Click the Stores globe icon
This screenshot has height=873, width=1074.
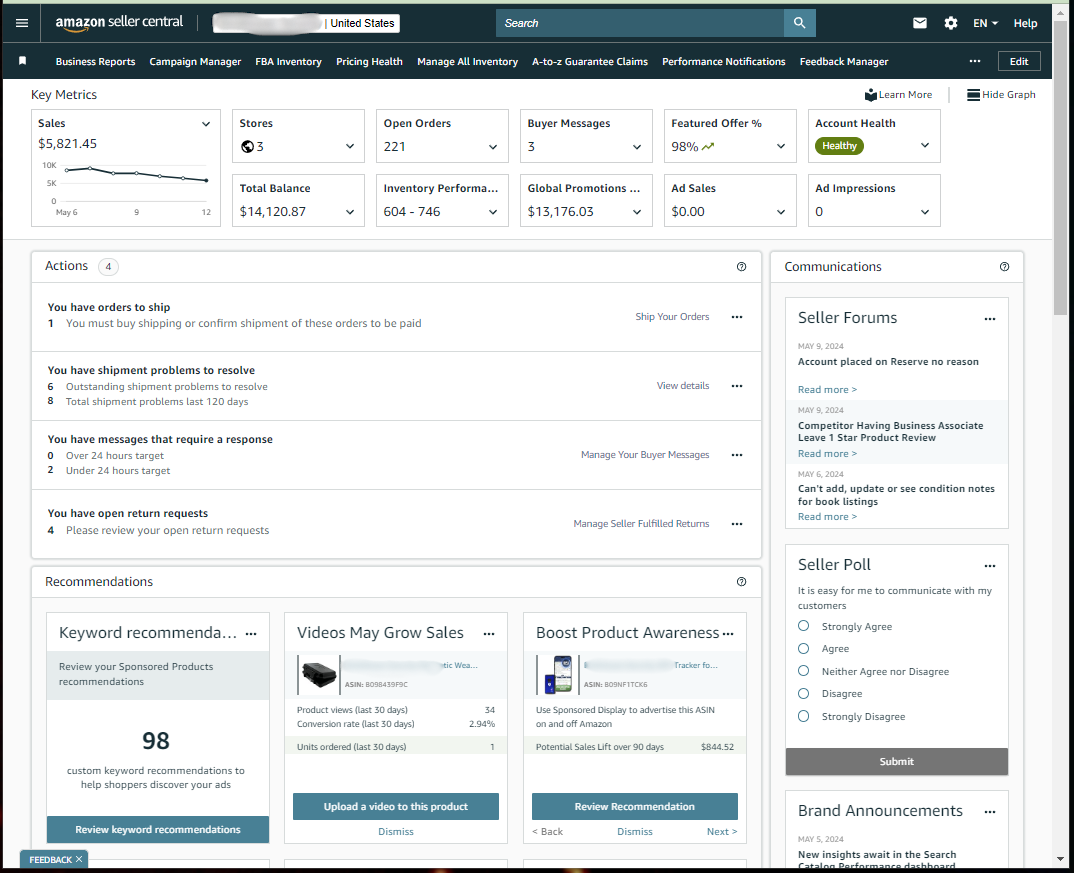tap(247, 147)
